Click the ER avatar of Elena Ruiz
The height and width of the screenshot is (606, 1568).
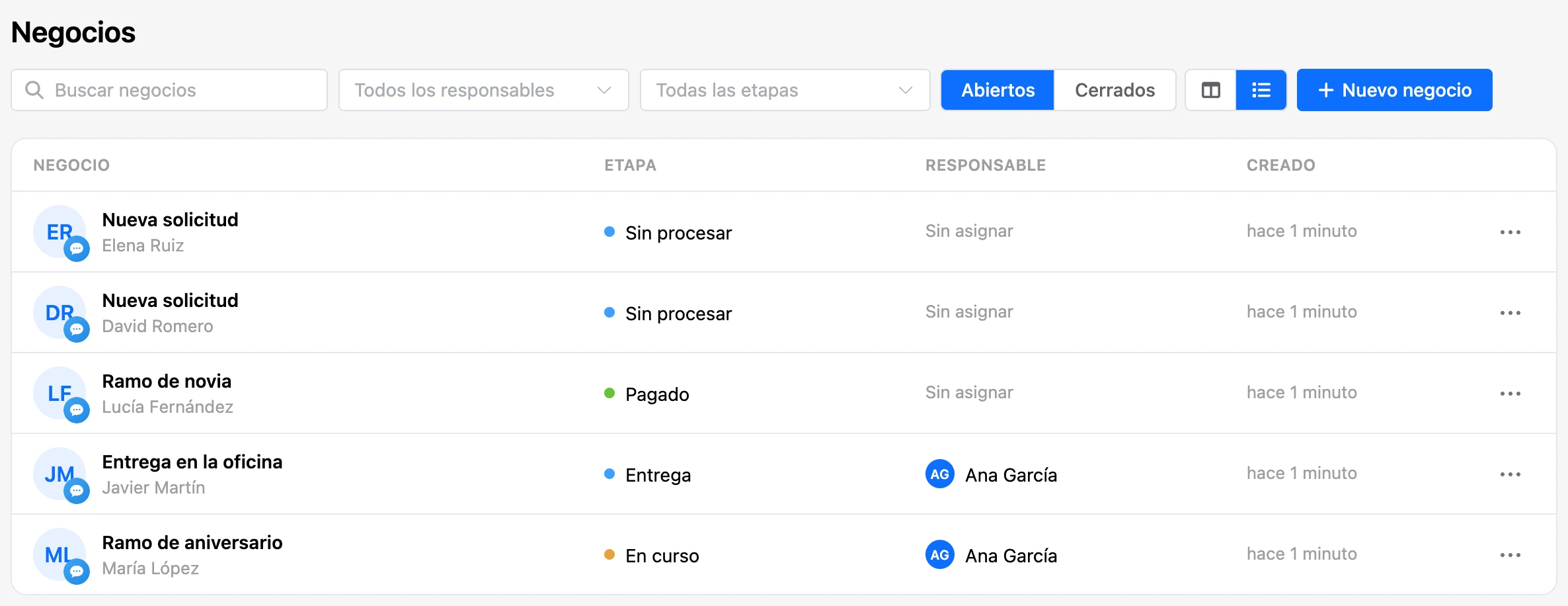coord(59,232)
